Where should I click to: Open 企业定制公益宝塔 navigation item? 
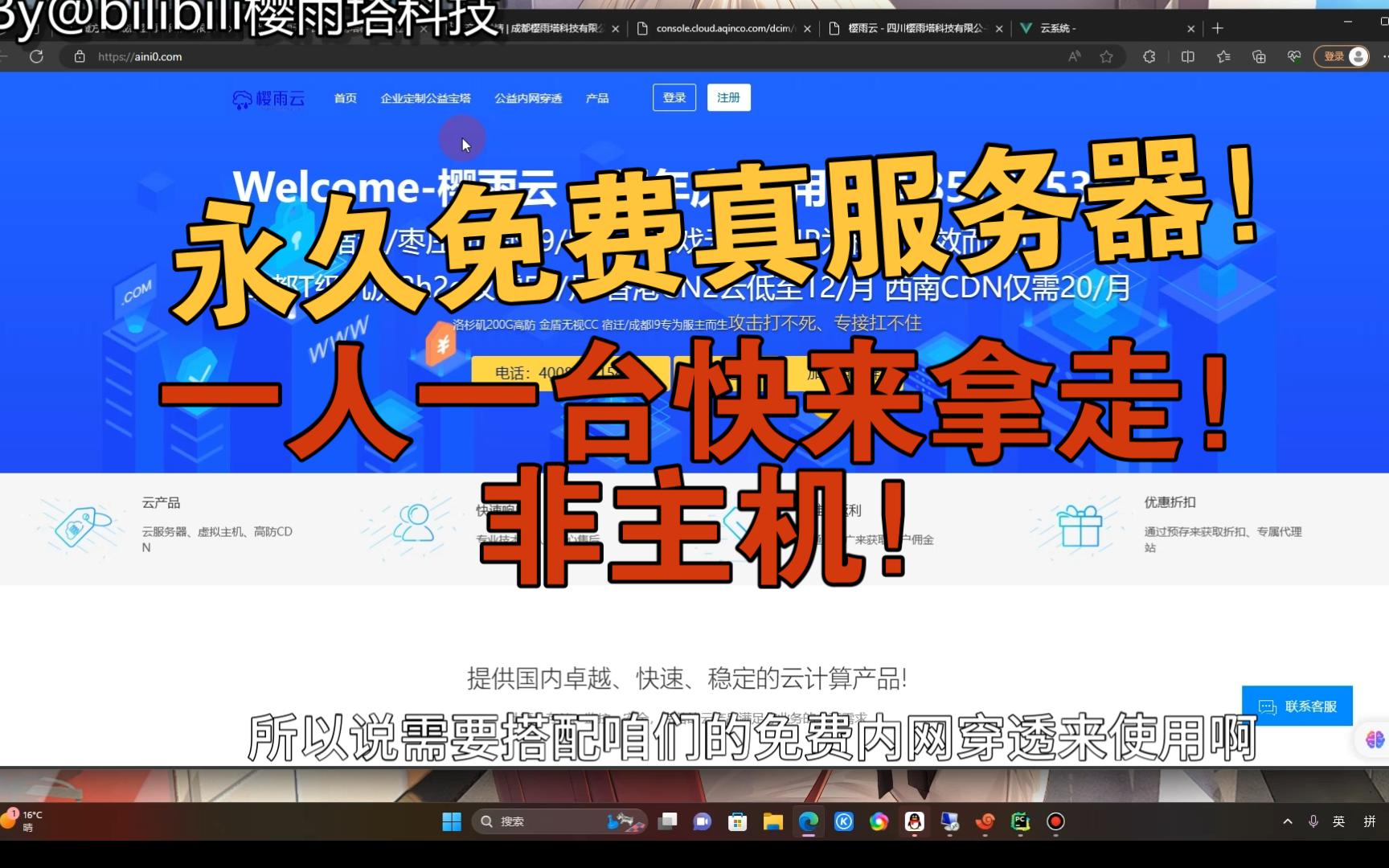coord(426,98)
